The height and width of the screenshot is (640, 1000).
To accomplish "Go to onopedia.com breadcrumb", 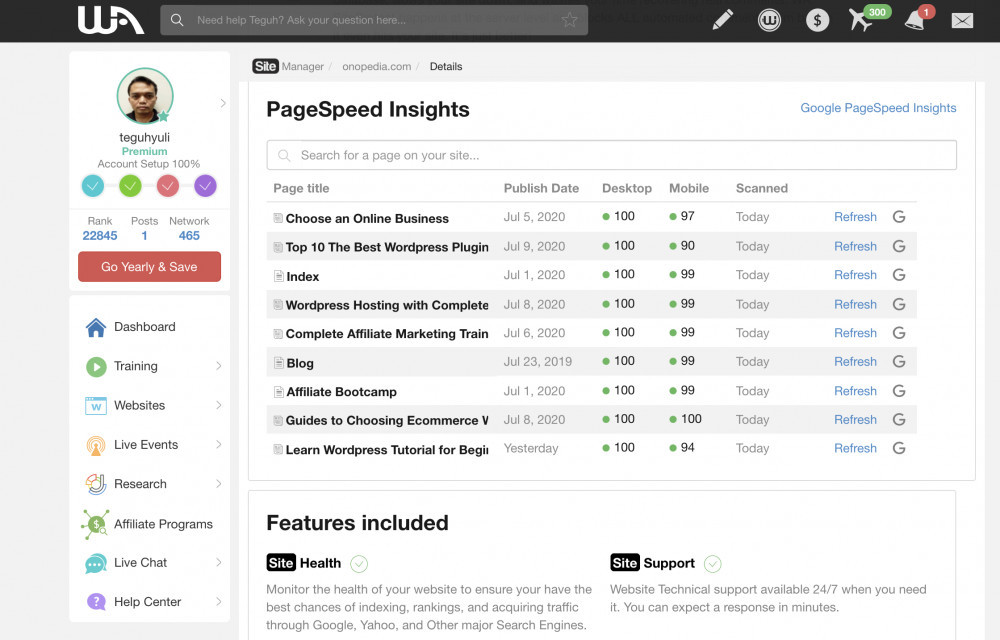I will (x=376, y=66).
